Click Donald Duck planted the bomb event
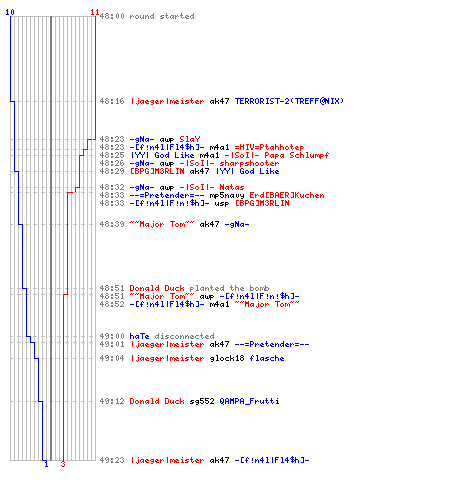 point(199,288)
